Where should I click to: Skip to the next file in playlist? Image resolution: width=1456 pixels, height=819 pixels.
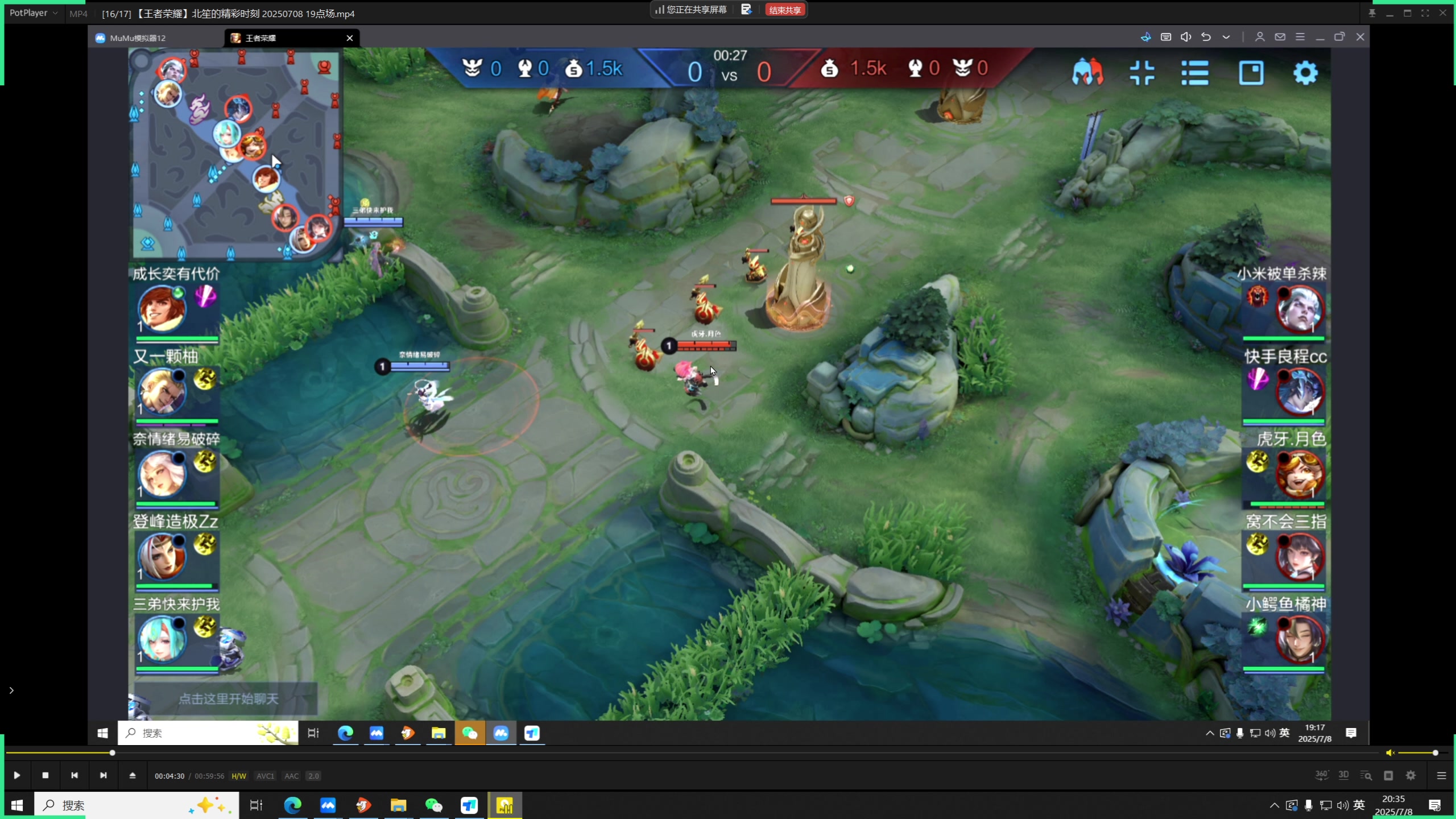[103, 775]
